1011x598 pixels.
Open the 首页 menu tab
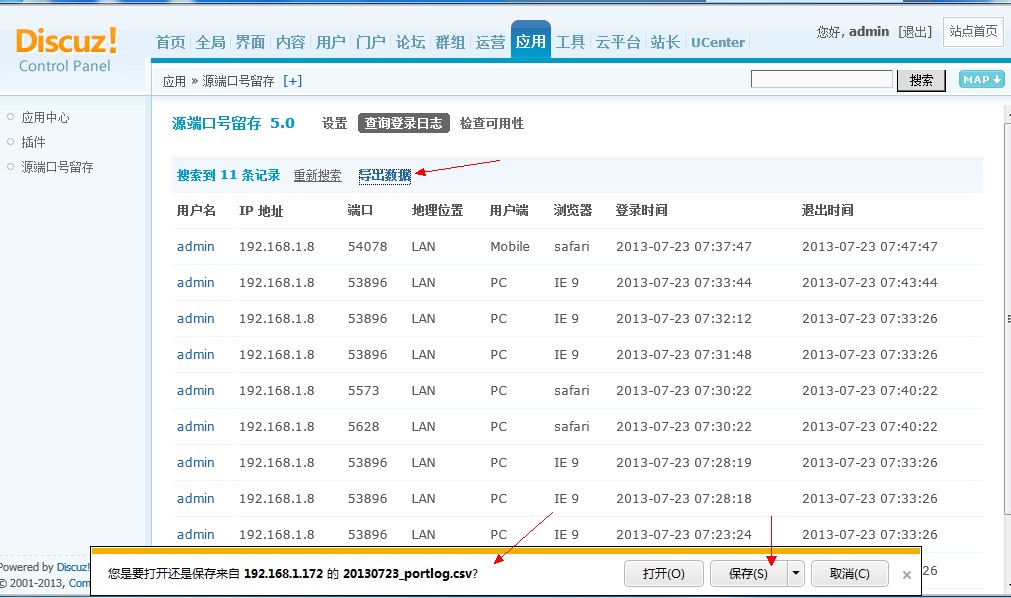pyautogui.click(x=171, y=43)
